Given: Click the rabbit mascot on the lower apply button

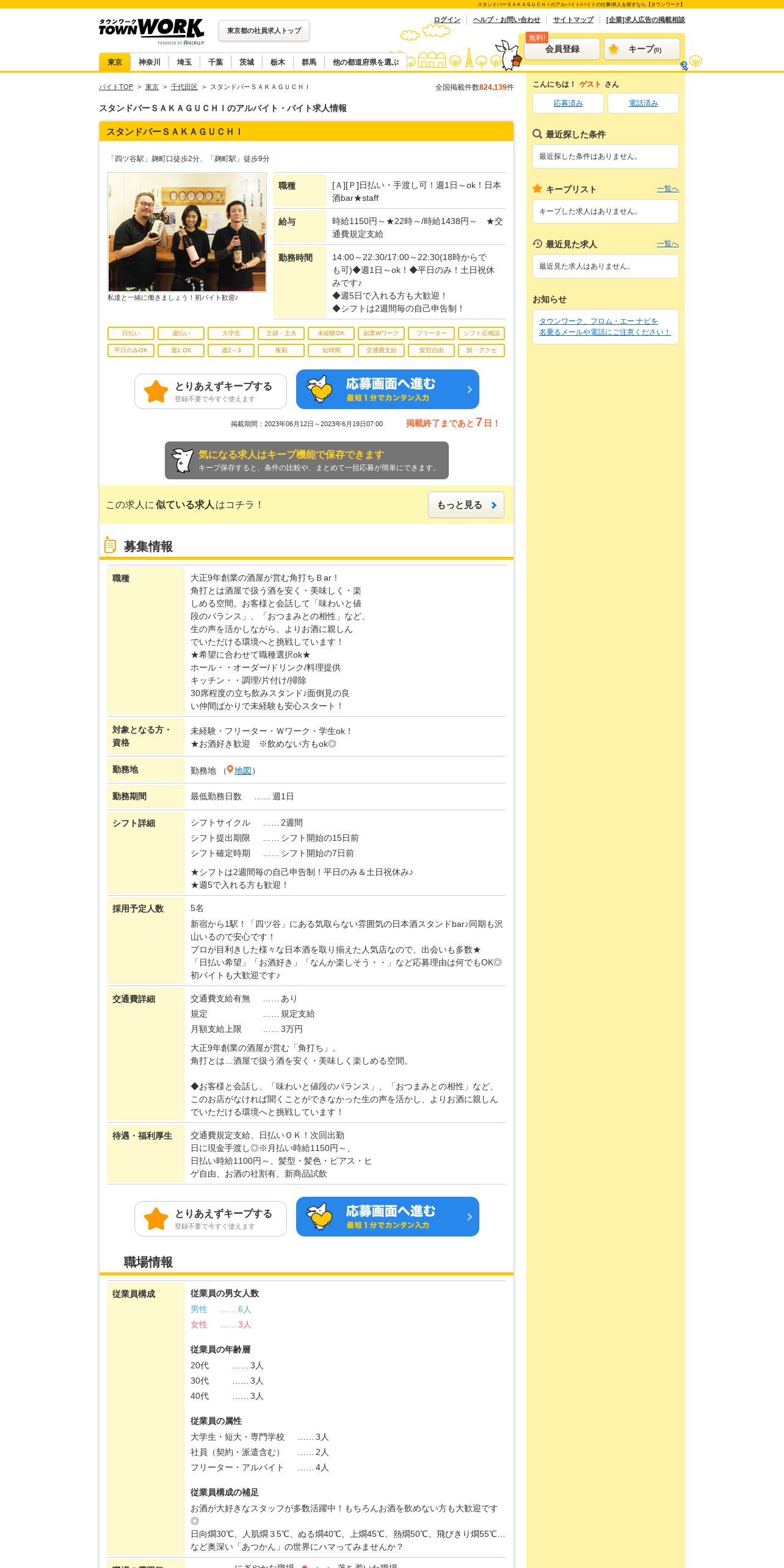Looking at the screenshot, I should [x=319, y=1216].
